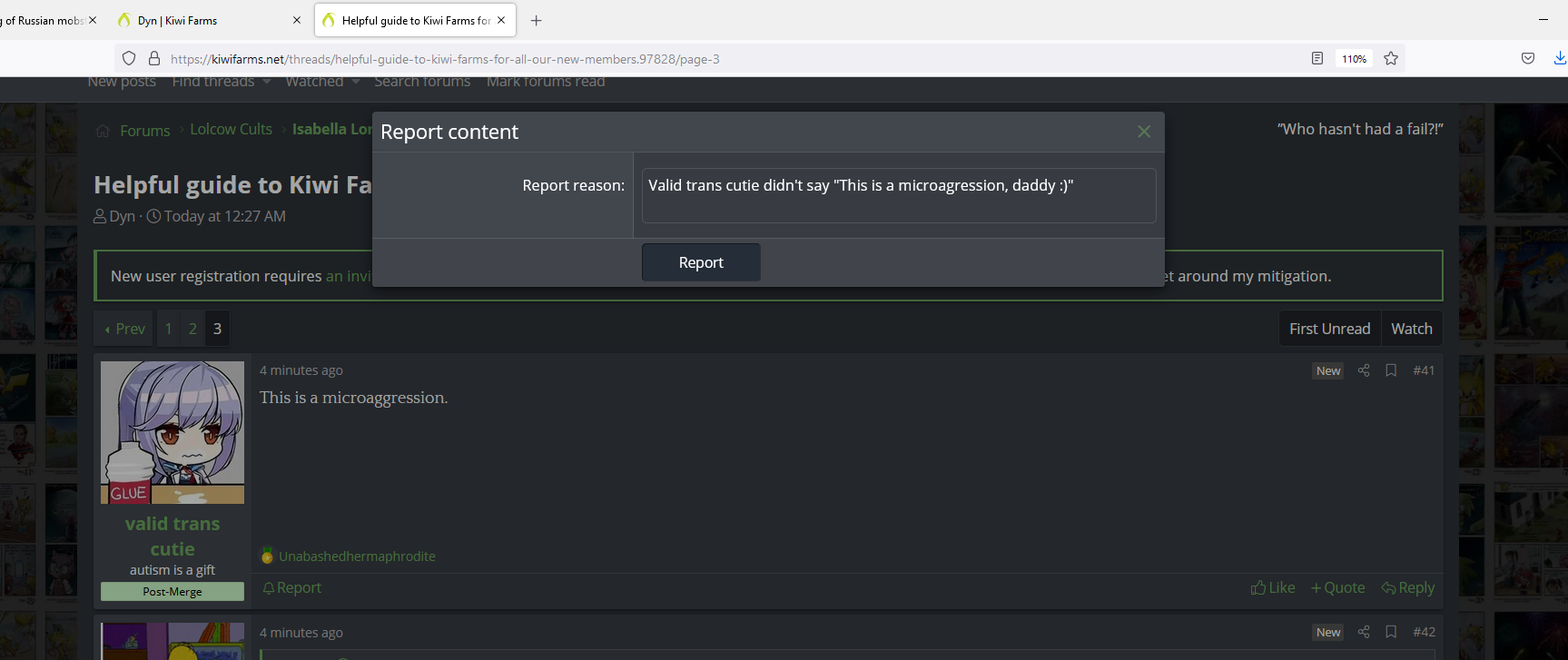
Task: Watch this thread
Action: [1412, 329]
